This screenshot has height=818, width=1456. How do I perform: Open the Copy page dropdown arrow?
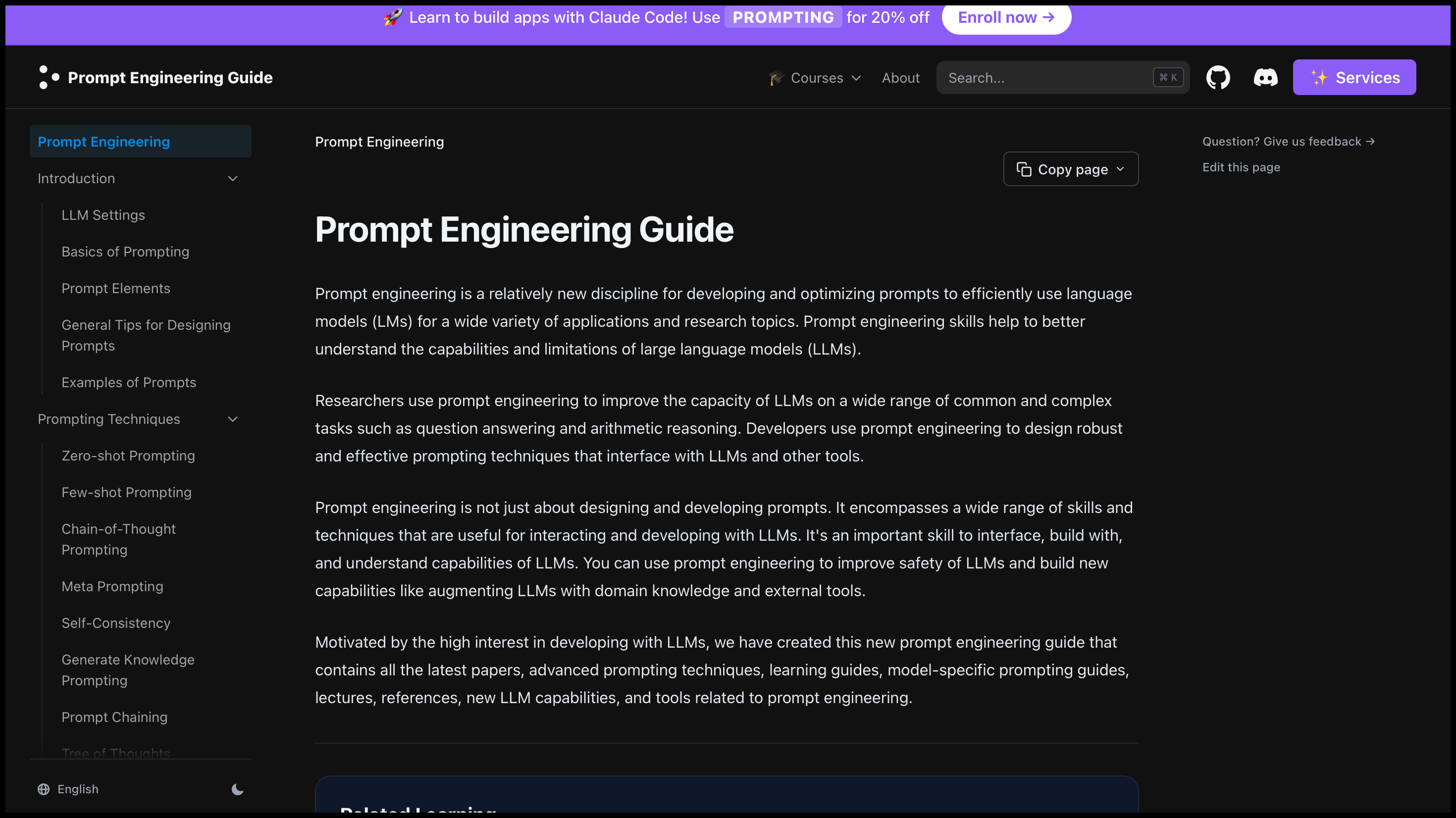1120,169
